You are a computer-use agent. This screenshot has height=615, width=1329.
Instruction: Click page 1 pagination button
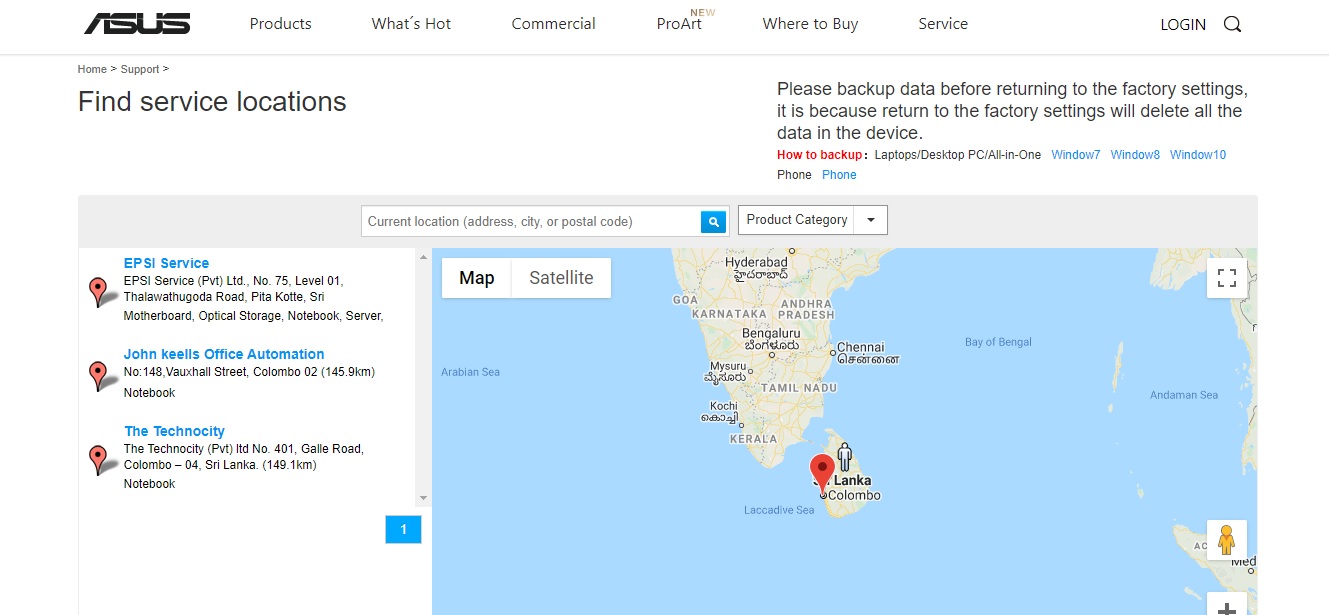[x=403, y=529]
